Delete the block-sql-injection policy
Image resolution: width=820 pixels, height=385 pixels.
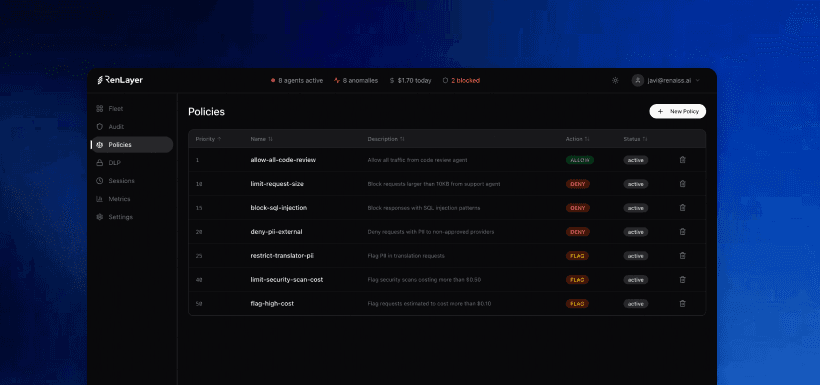click(x=682, y=208)
